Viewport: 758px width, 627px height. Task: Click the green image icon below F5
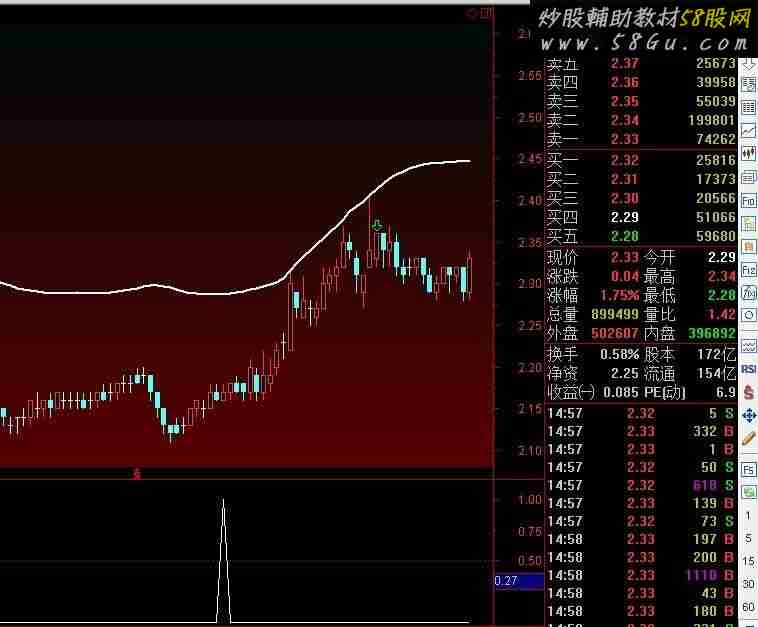pyautogui.click(x=749, y=493)
